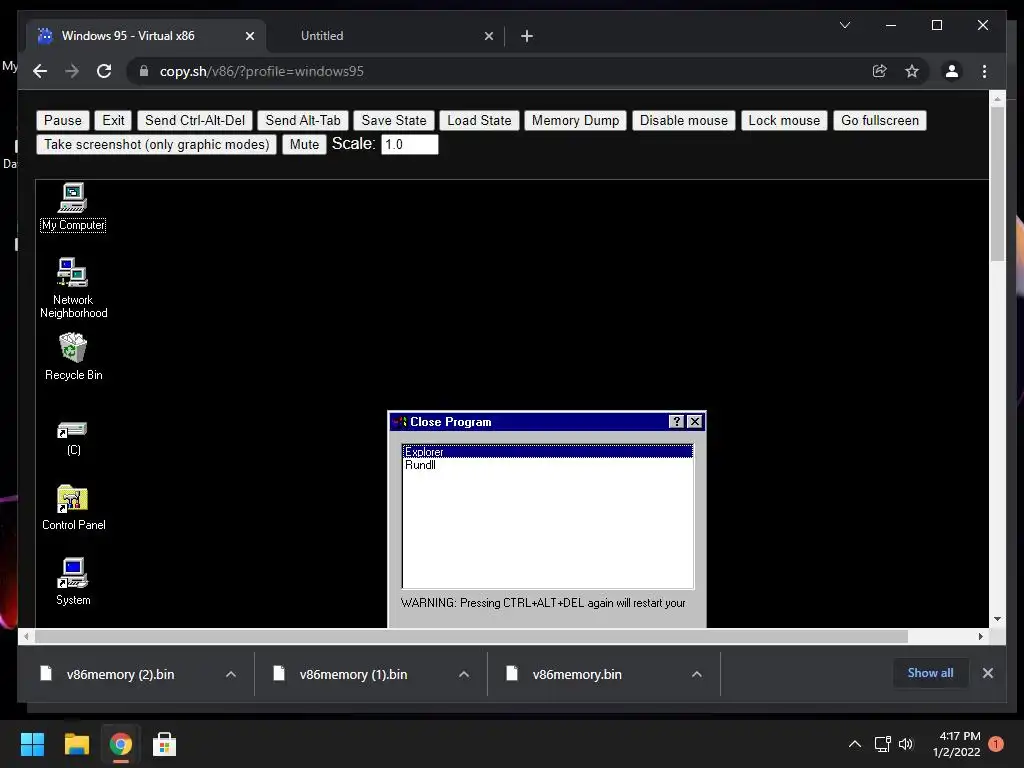Click Show all downloads
The height and width of the screenshot is (768, 1024).
930,673
